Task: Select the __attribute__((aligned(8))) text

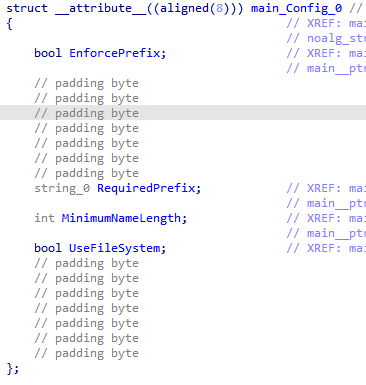Action: tap(149, 8)
